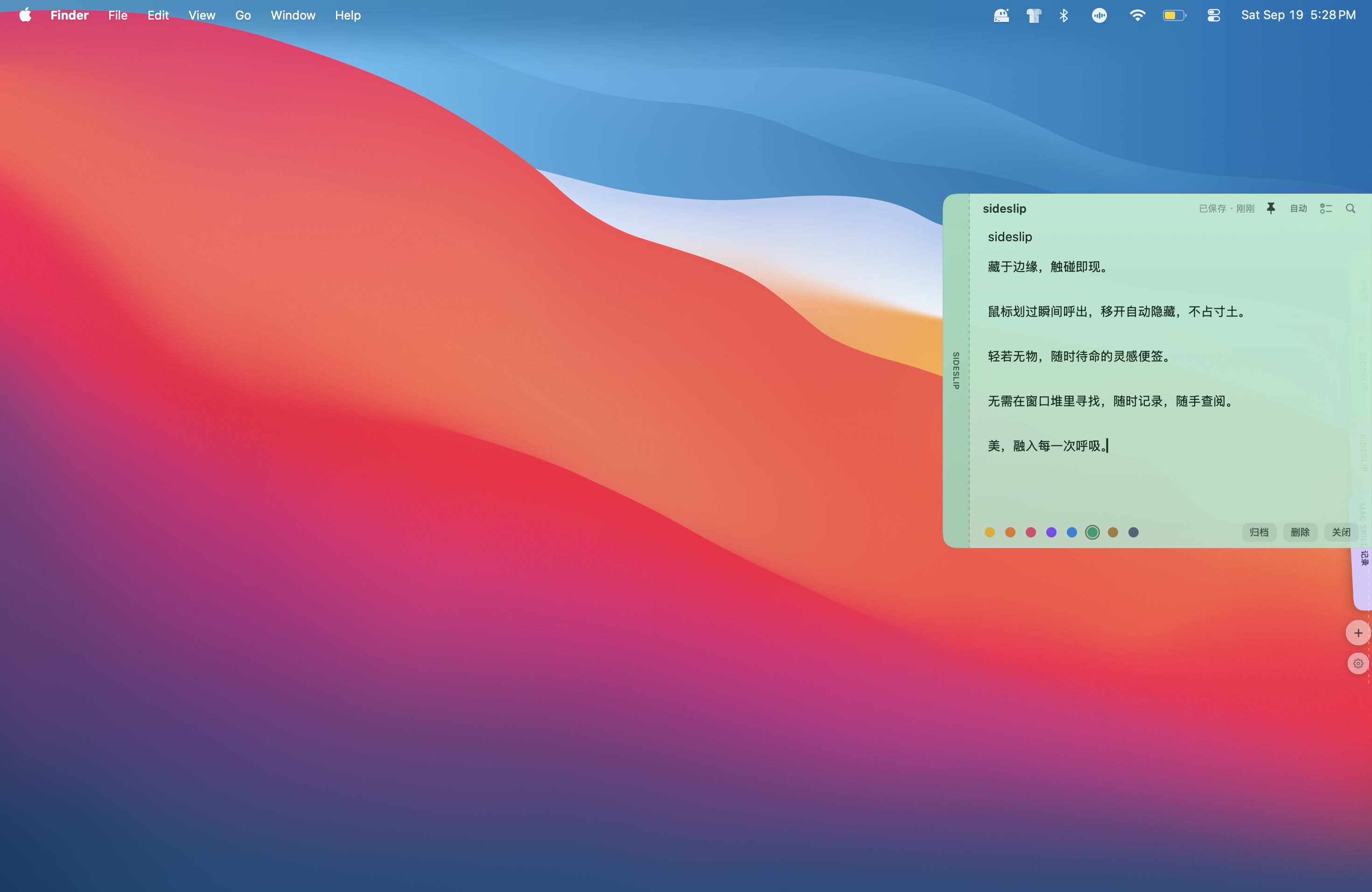Open the Finder application menu
This screenshot has width=1372, height=892.
69,15
